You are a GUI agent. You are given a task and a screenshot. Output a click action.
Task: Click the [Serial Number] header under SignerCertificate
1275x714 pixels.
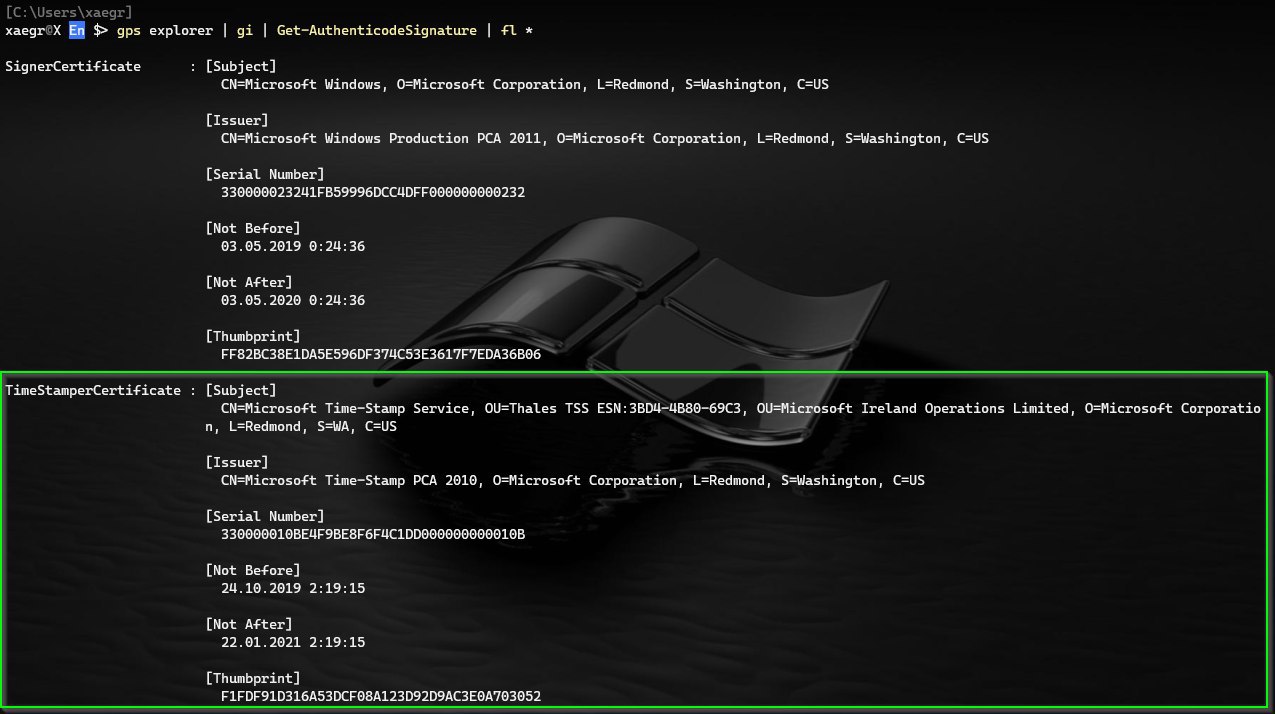tap(265, 174)
